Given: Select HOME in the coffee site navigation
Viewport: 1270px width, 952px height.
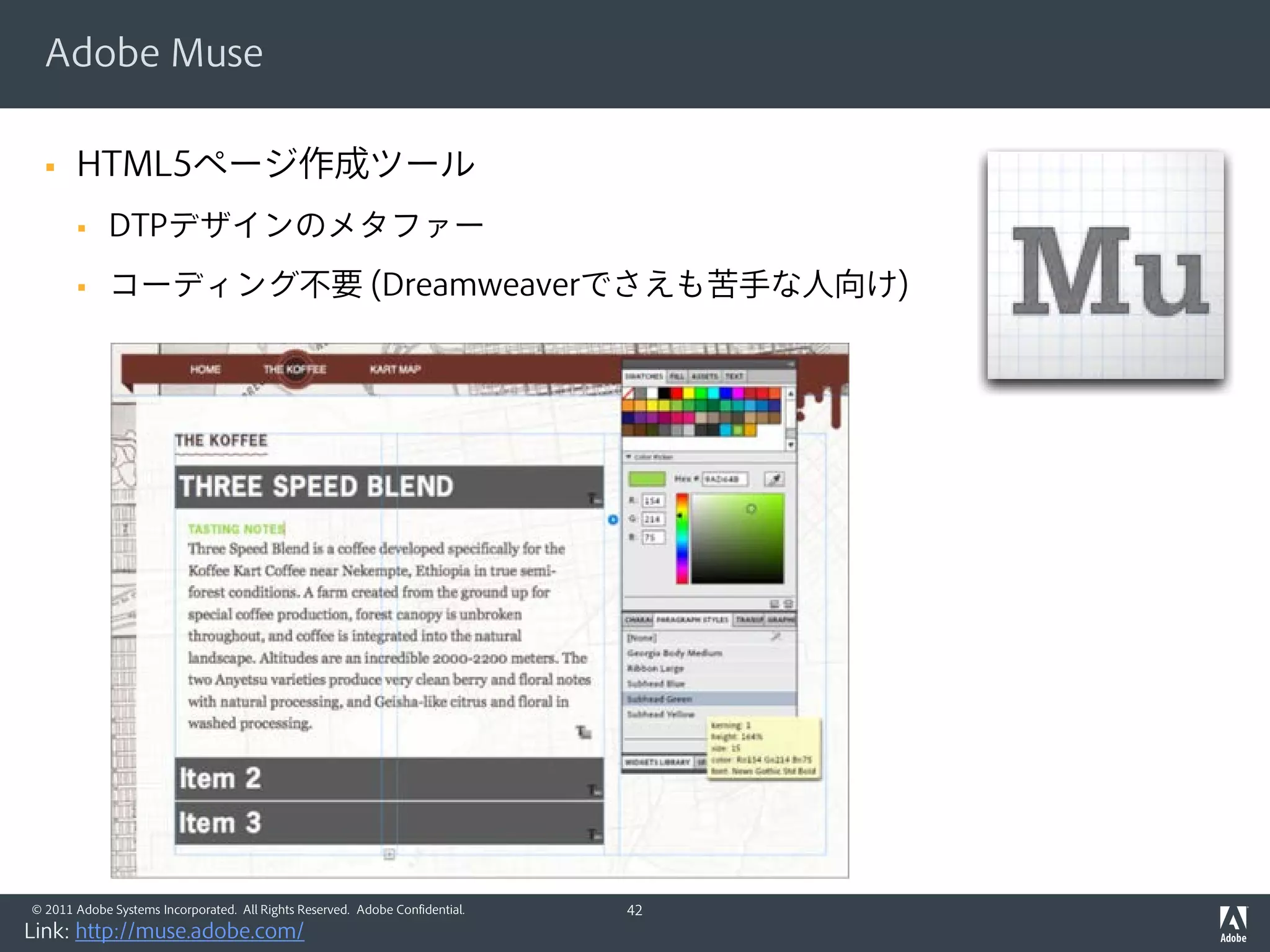Looking at the screenshot, I should coord(205,369).
